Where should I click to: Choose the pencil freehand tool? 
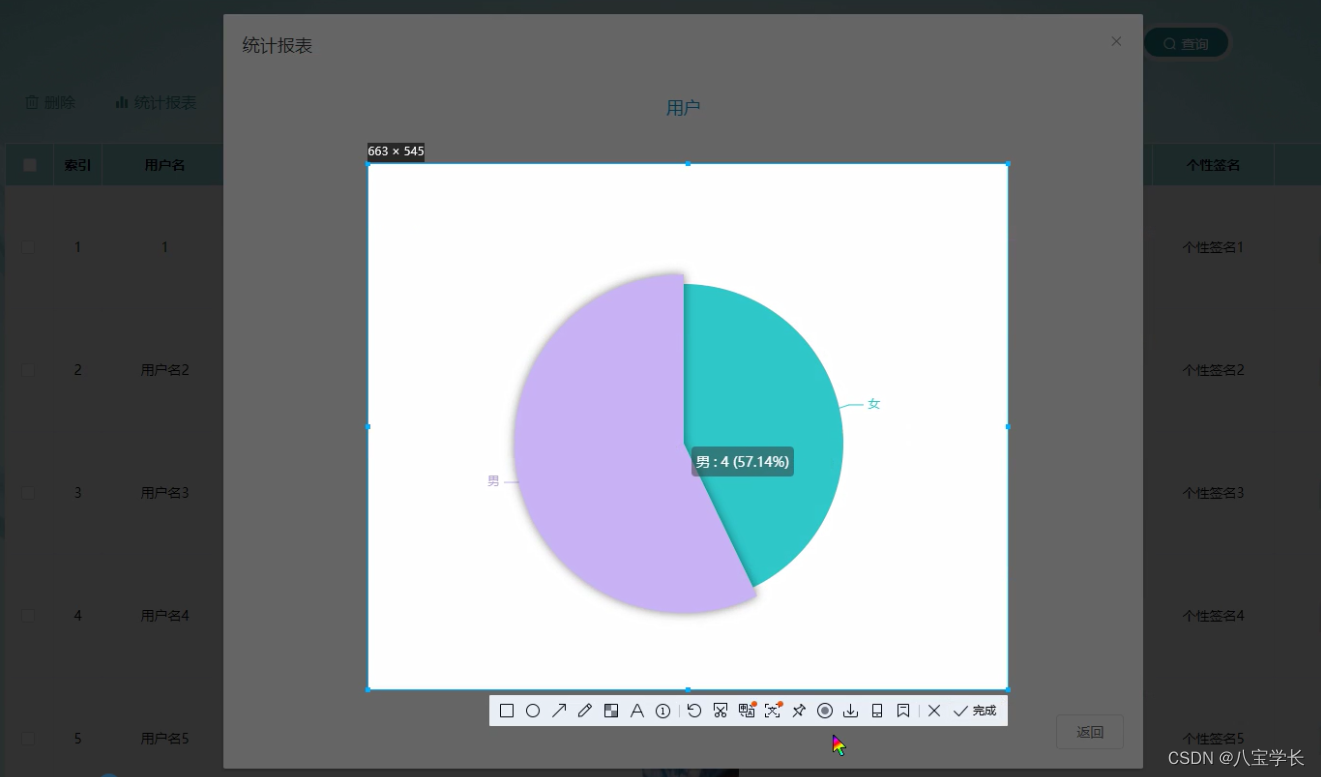[585, 710]
